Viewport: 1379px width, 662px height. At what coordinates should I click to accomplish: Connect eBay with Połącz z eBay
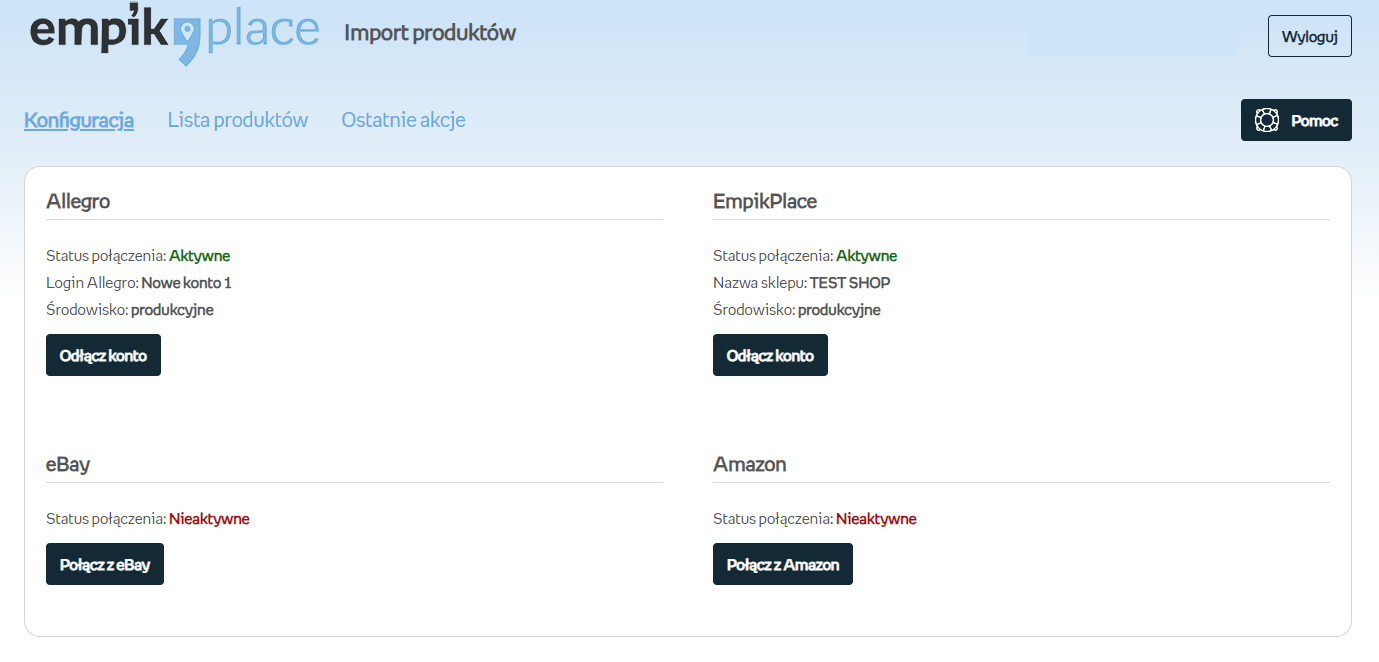105,564
